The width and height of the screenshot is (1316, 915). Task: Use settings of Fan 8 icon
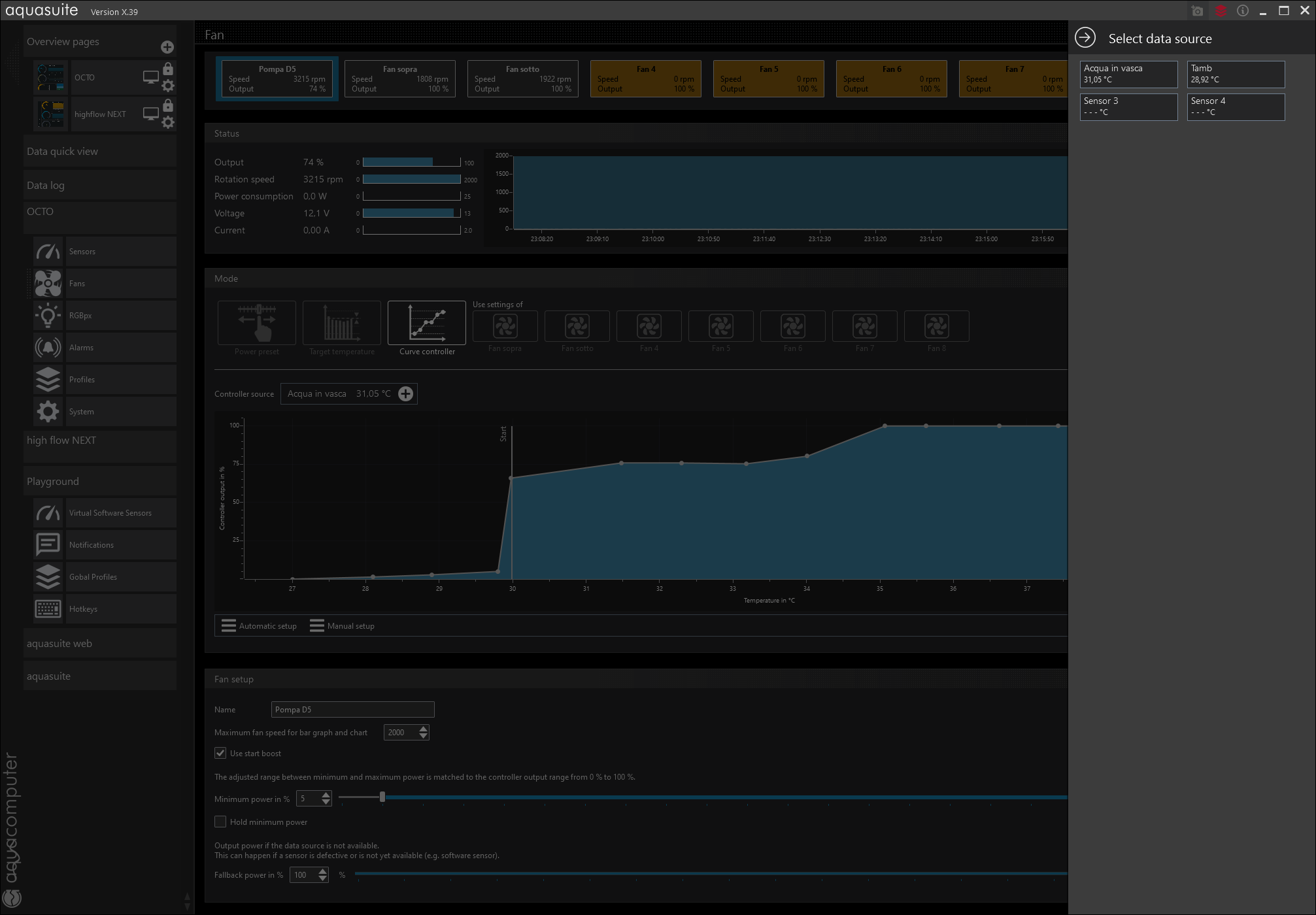937,326
